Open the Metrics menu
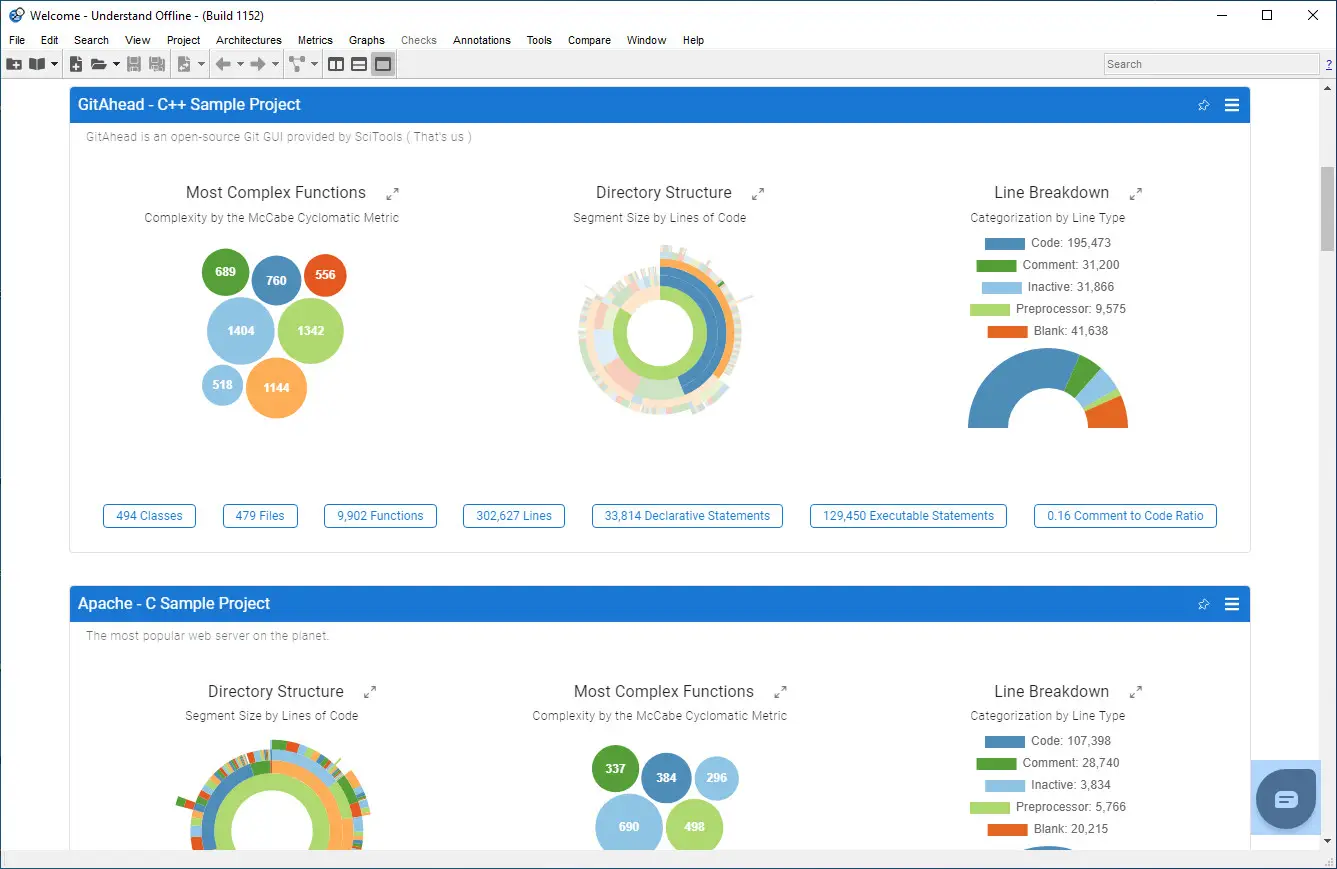The height and width of the screenshot is (869, 1337). pyautogui.click(x=315, y=40)
